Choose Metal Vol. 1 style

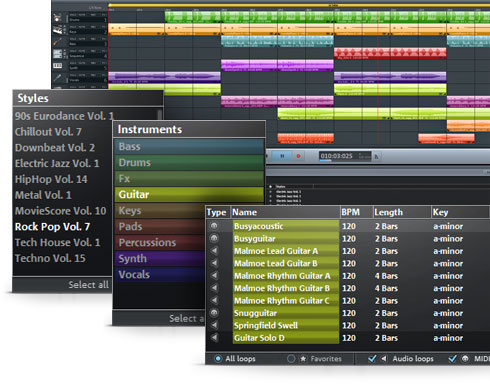43,195
